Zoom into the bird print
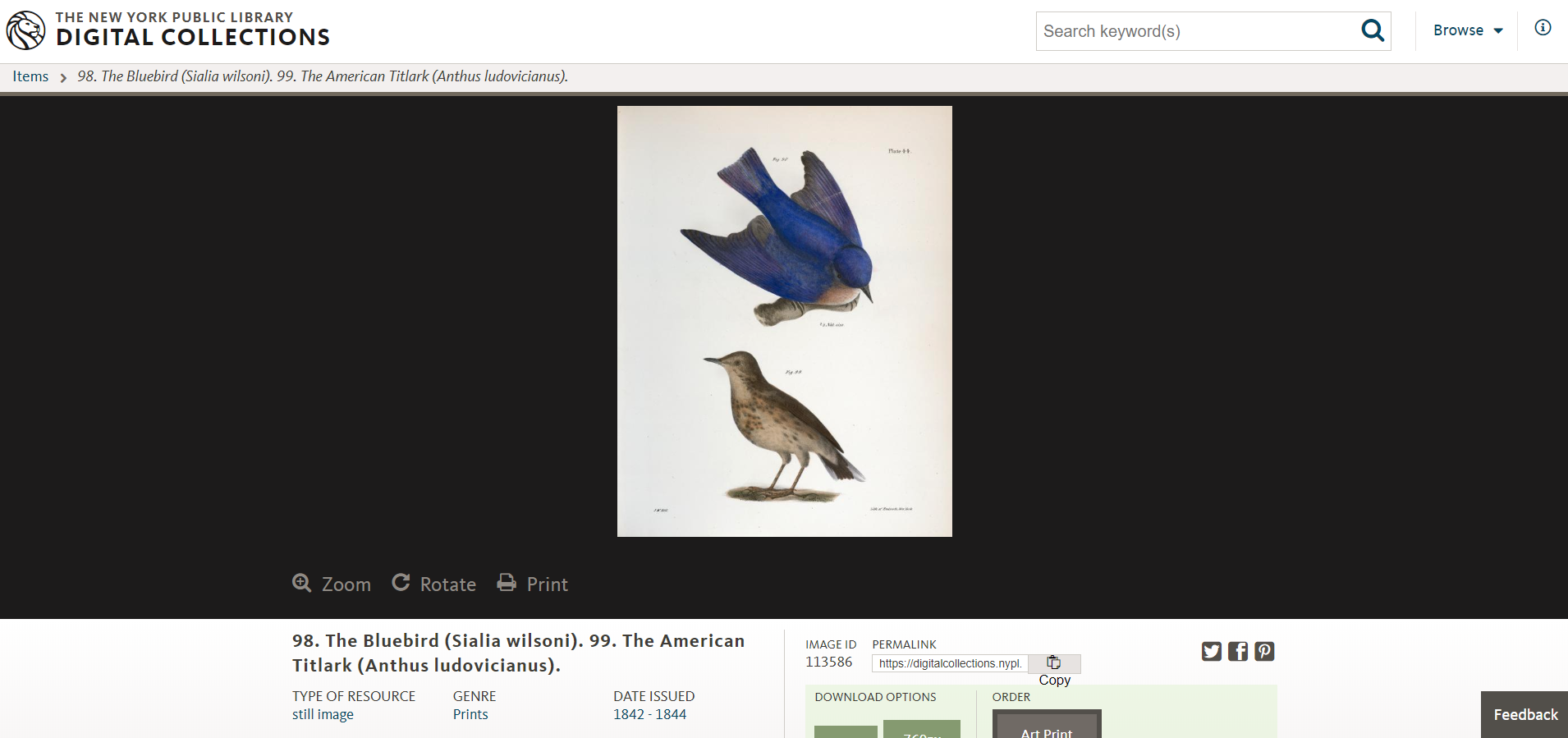This screenshot has height=738, width=1568. [332, 584]
